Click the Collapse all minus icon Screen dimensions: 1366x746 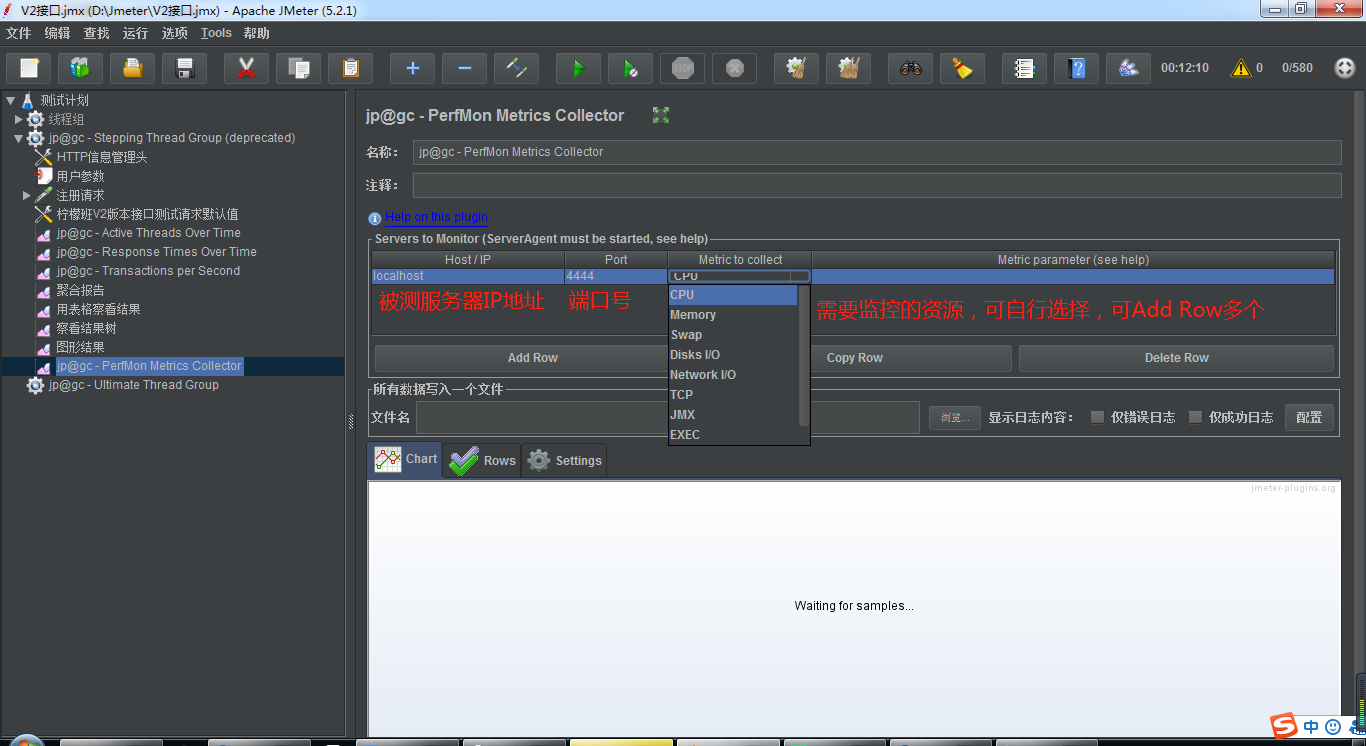tap(464, 68)
